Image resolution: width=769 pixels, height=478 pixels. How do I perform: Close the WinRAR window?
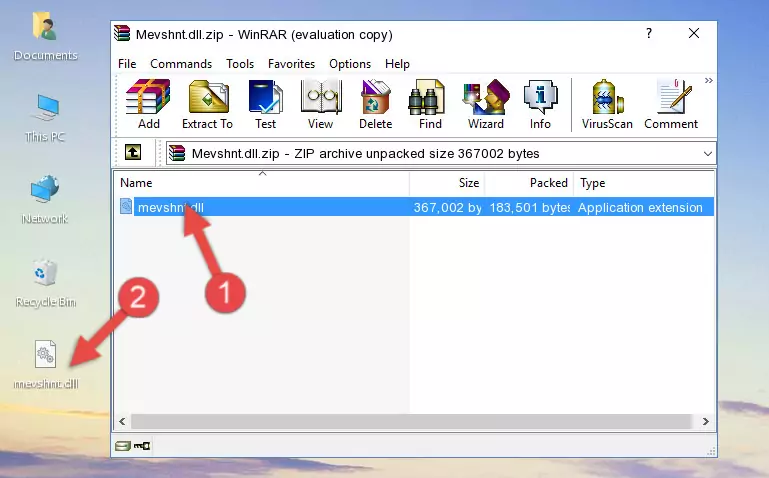(693, 33)
